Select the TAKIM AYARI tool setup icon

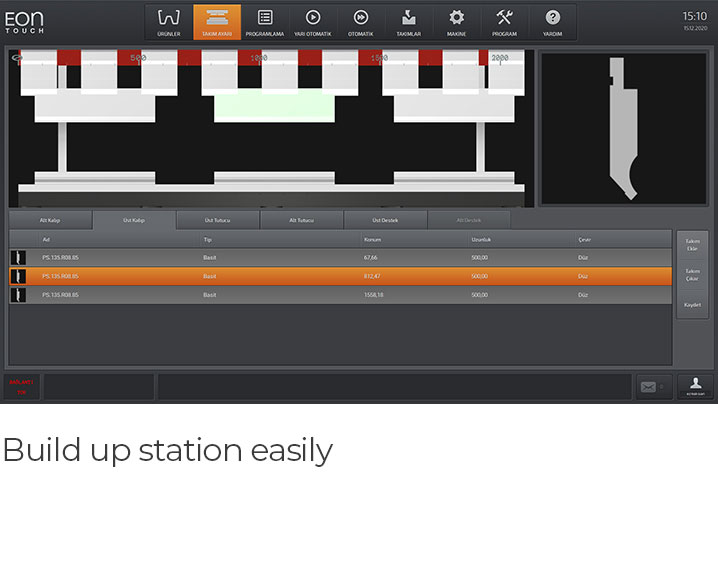click(x=217, y=22)
